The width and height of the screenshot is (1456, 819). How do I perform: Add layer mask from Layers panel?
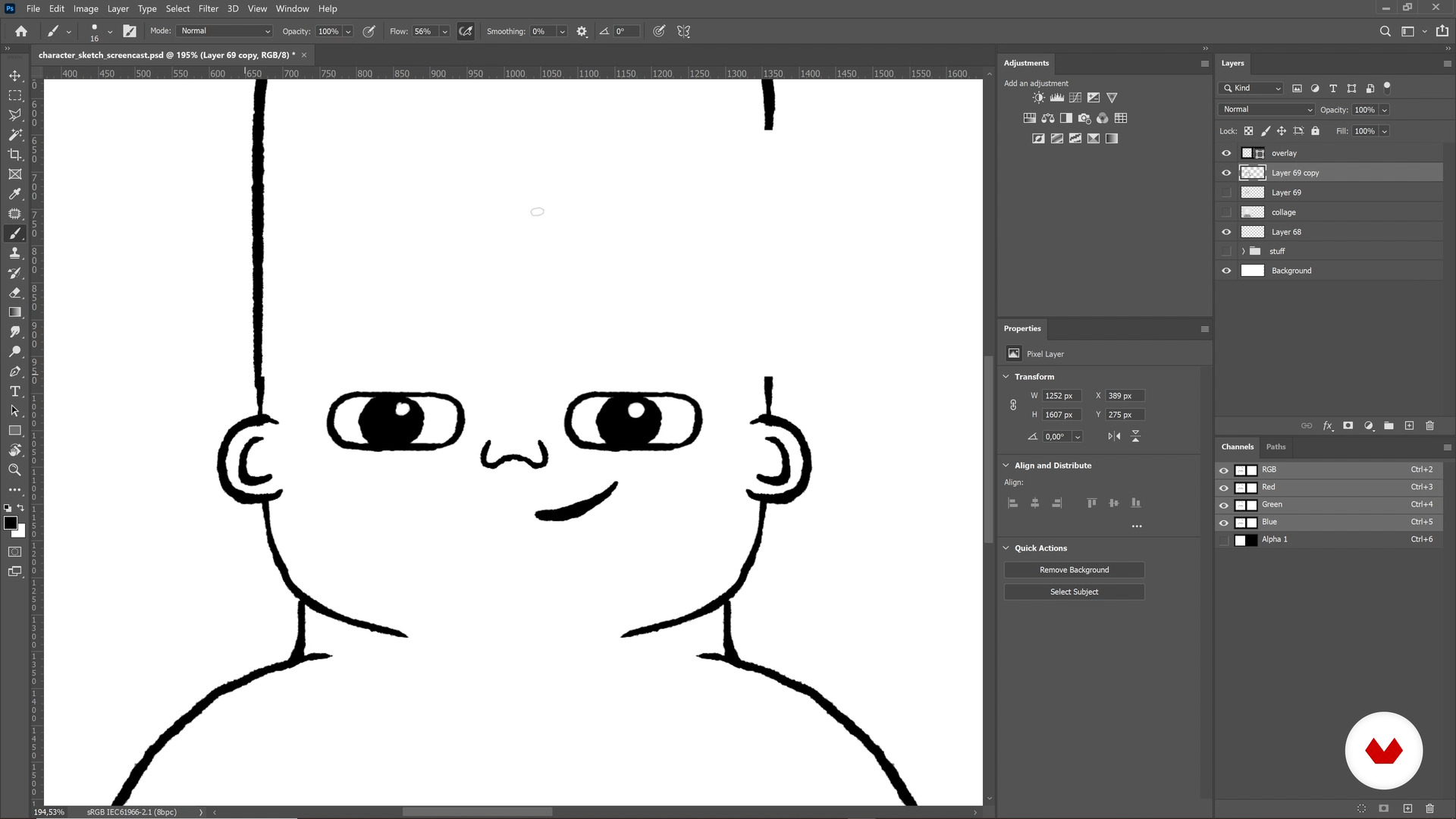pyautogui.click(x=1348, y=426)
